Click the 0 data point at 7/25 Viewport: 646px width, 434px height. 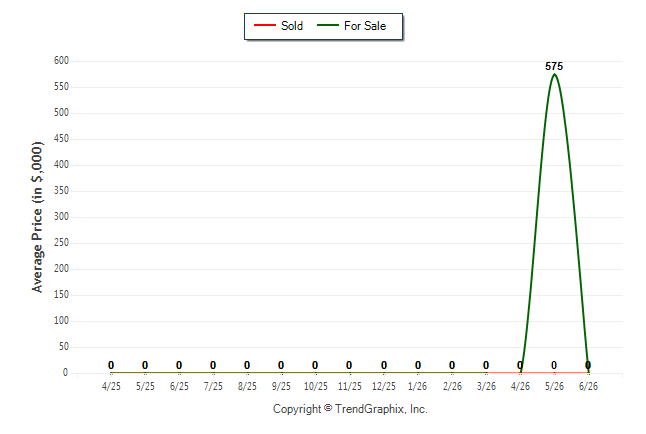(213, 365)
